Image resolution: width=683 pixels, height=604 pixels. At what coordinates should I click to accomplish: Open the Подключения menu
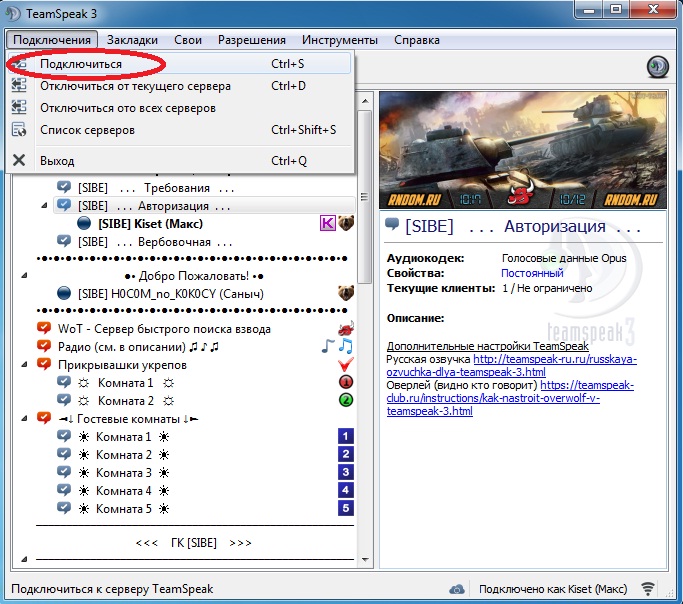pyautogui.click(x=52, y=40)
